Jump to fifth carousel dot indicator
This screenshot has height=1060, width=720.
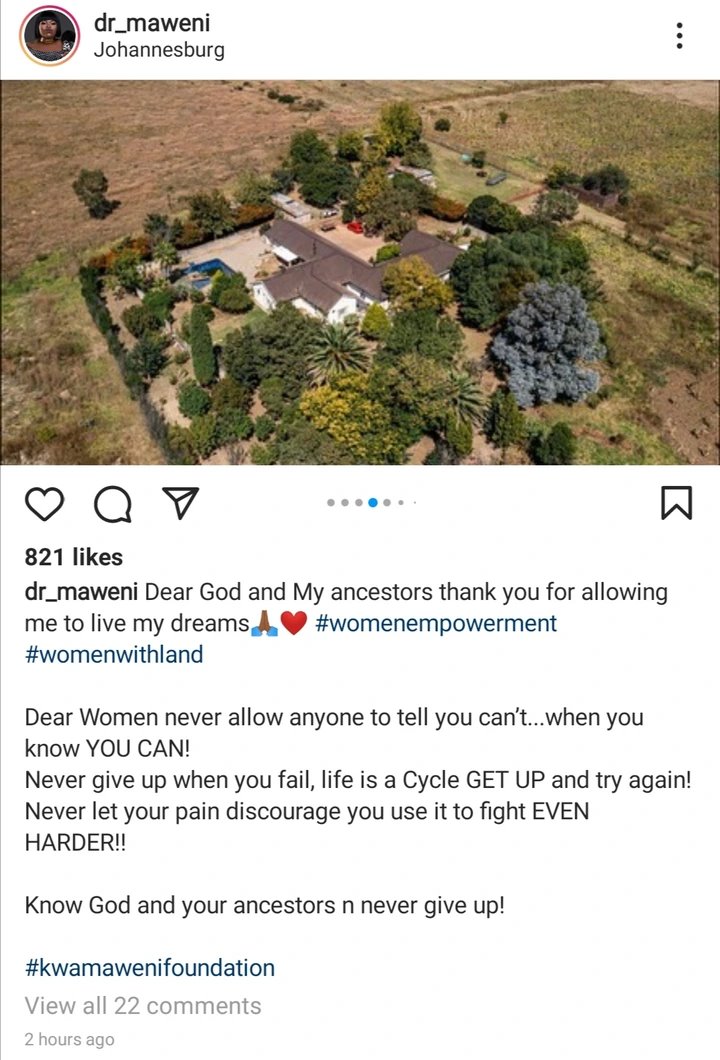(x=387, y=502)
